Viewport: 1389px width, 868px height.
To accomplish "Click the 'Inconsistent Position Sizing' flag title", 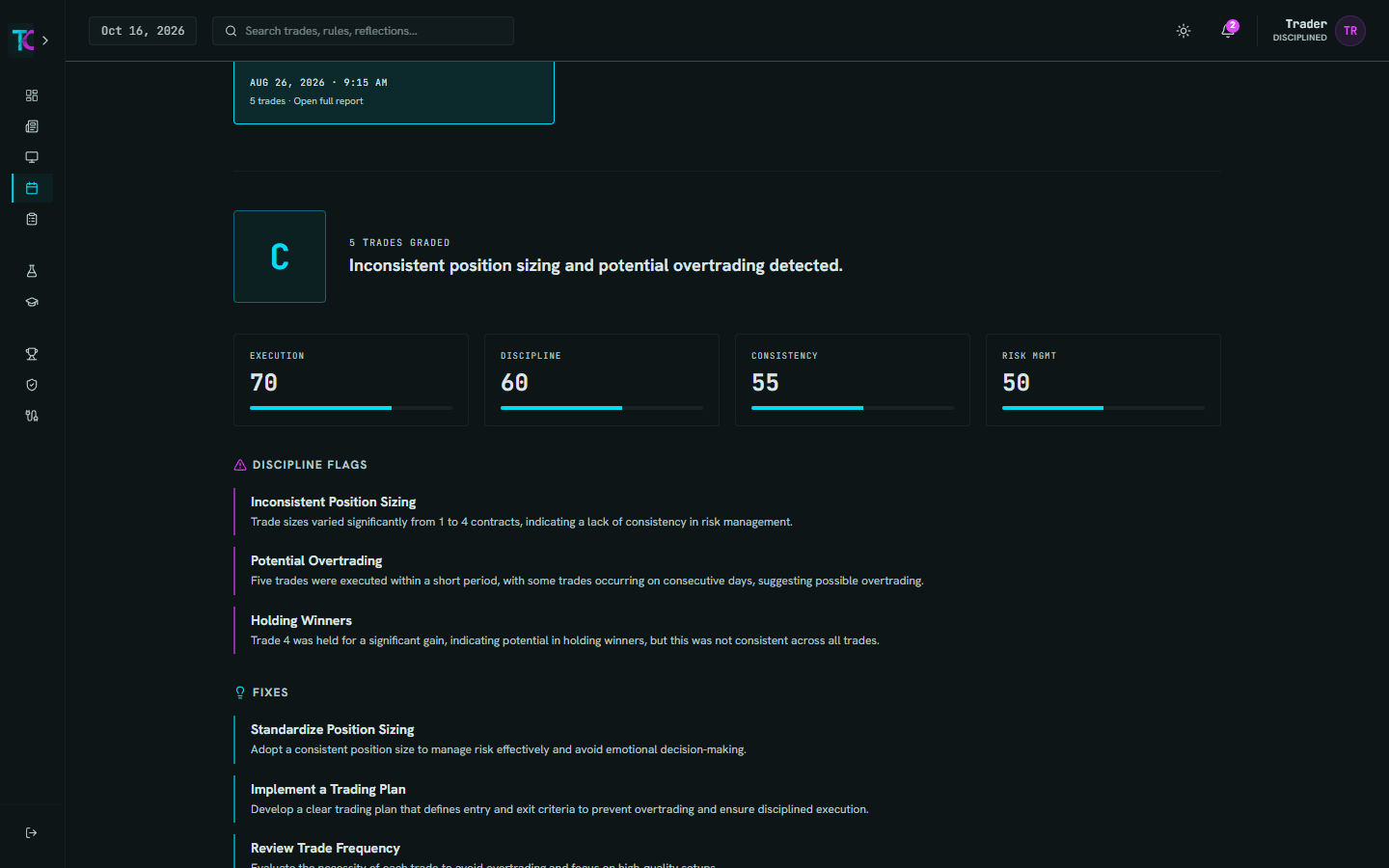I will coord(333,502).
